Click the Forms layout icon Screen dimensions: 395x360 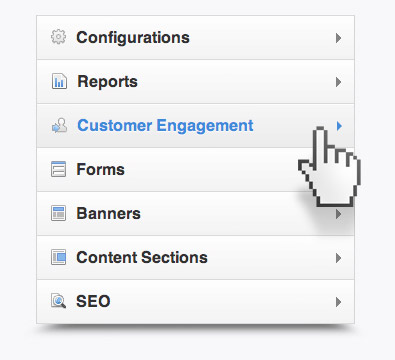[58, 169]
